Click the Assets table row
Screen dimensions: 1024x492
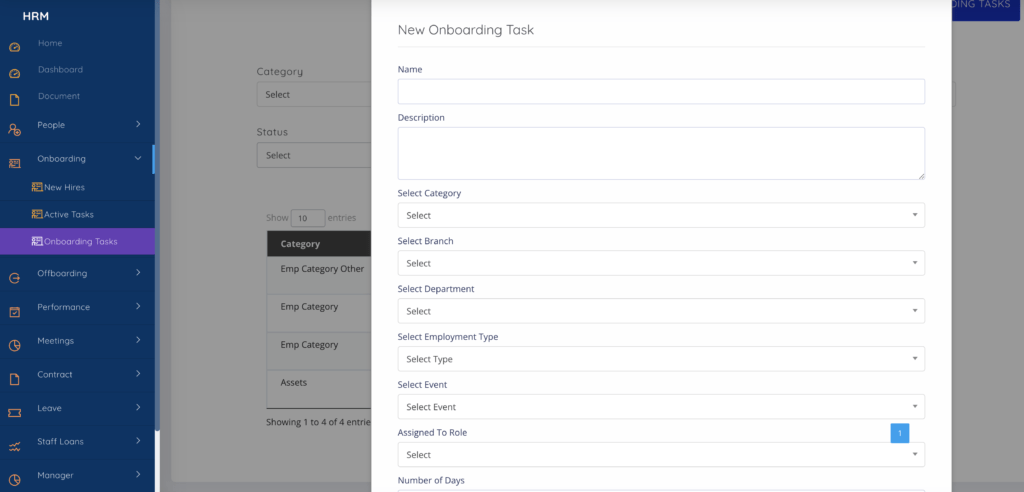pyautogui.click(x=319, y=389)
